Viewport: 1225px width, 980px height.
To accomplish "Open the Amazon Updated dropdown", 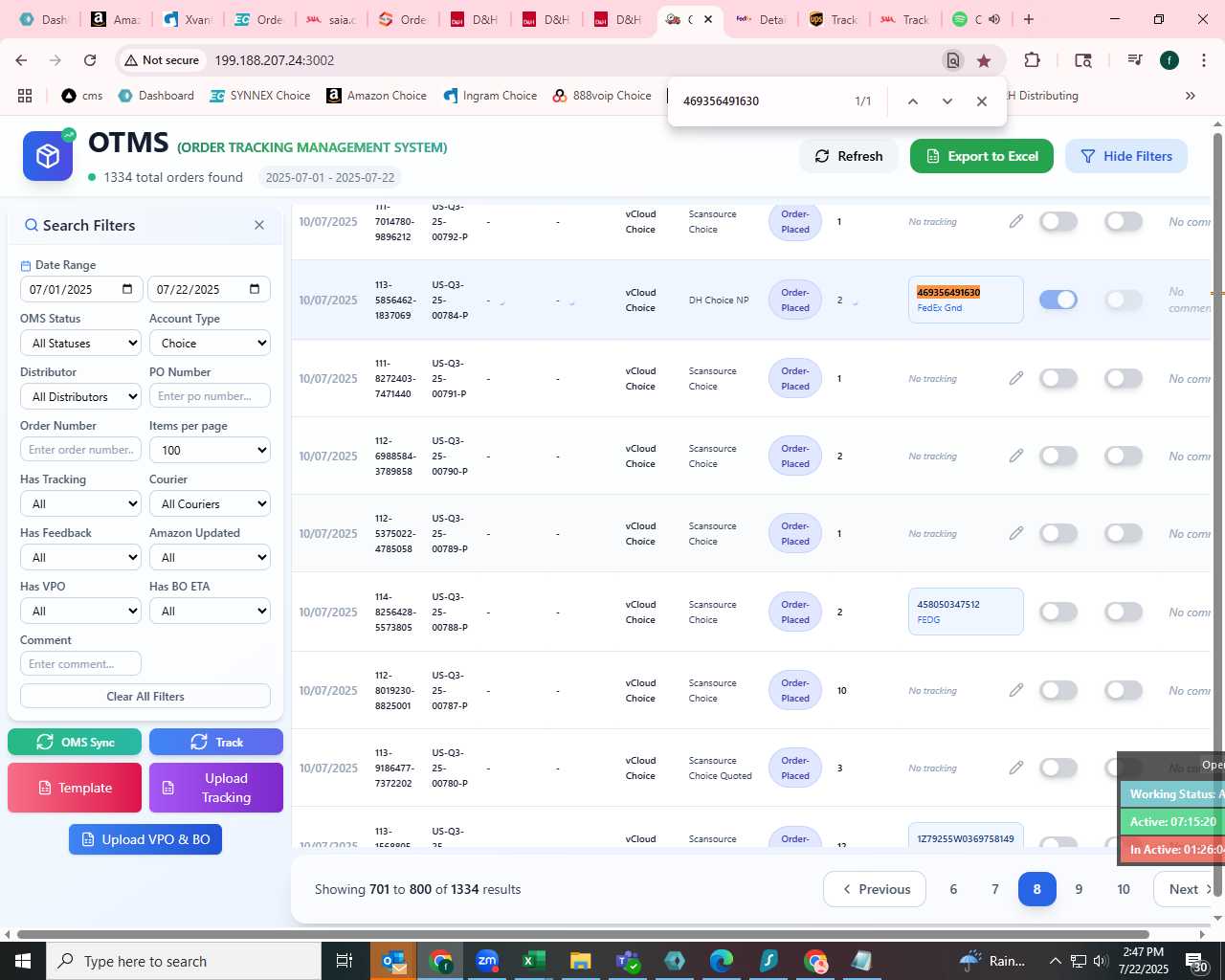I will point(210,557).
